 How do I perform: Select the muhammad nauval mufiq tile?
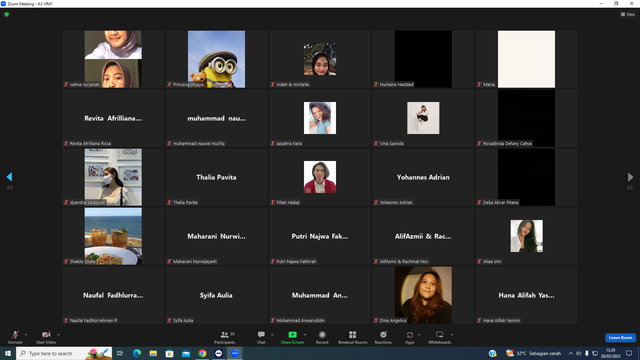pyautogui.click(x=217, y=118)
